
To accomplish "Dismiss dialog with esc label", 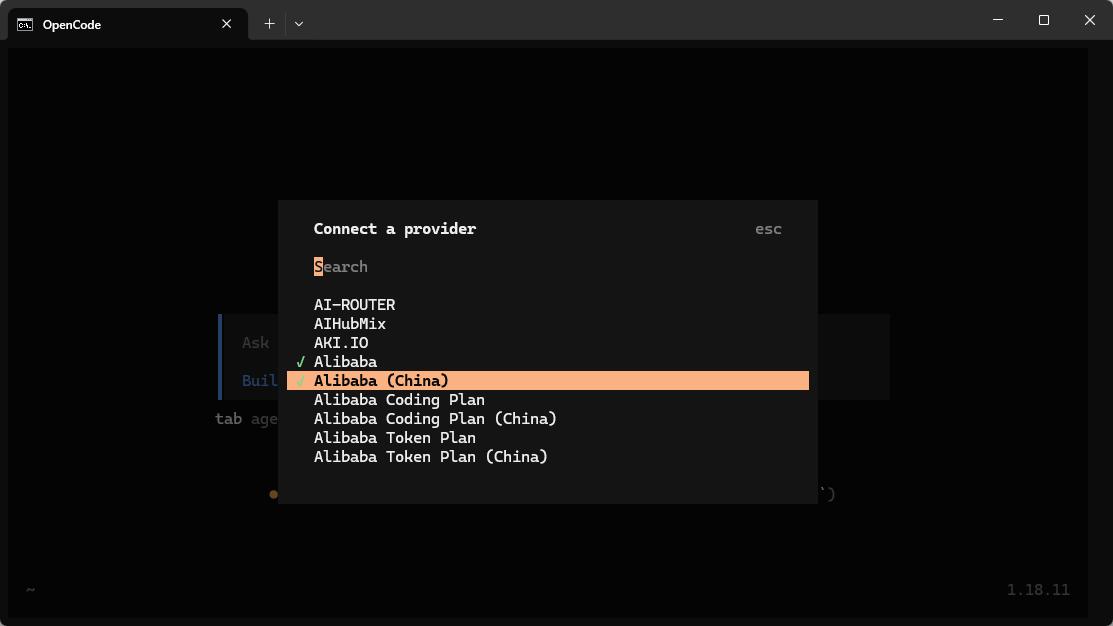I will tap(768, 229).
